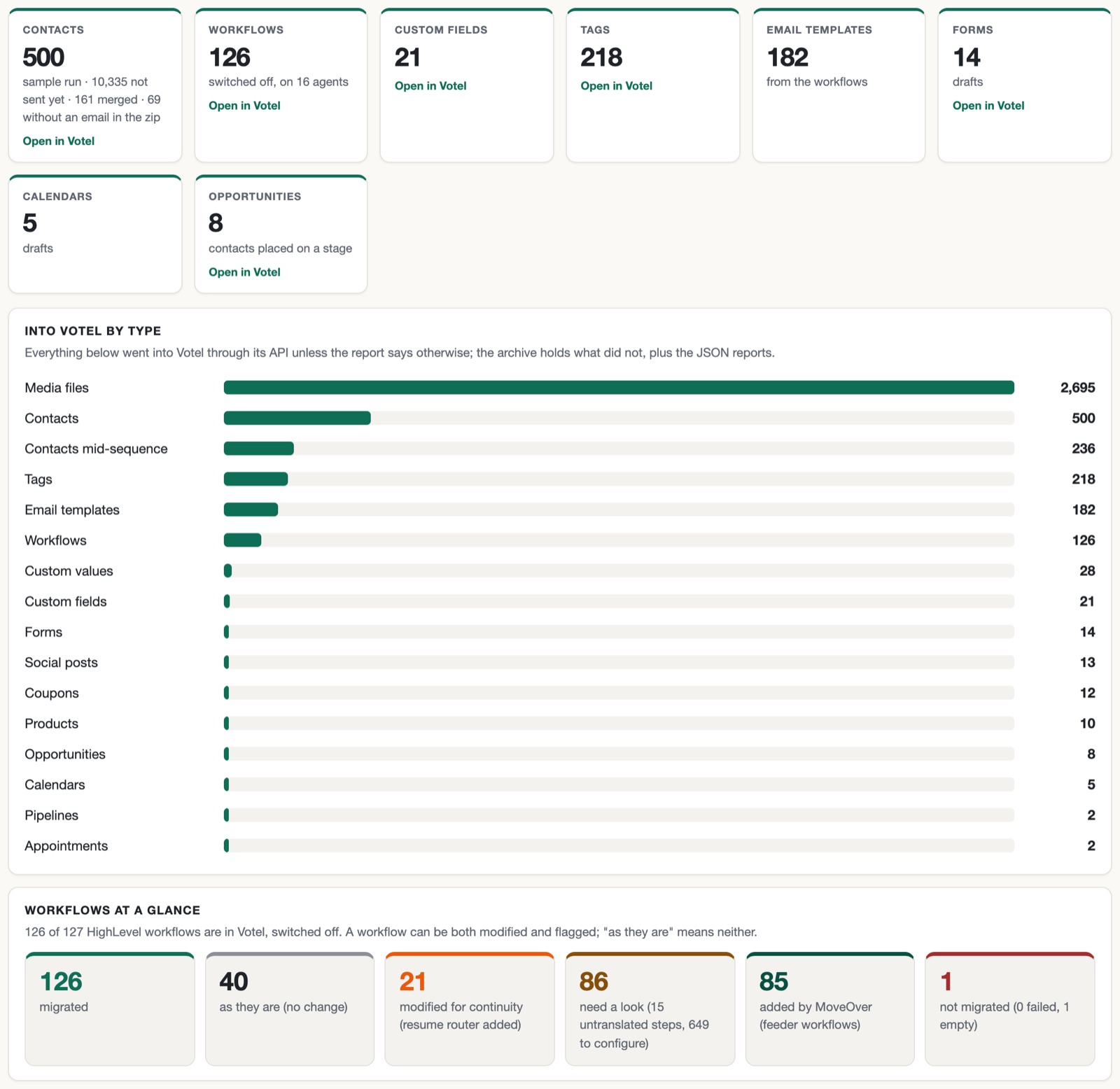The image size is (1120, 1089).
Task: Open Forms in Votel link
Action: 988,106
